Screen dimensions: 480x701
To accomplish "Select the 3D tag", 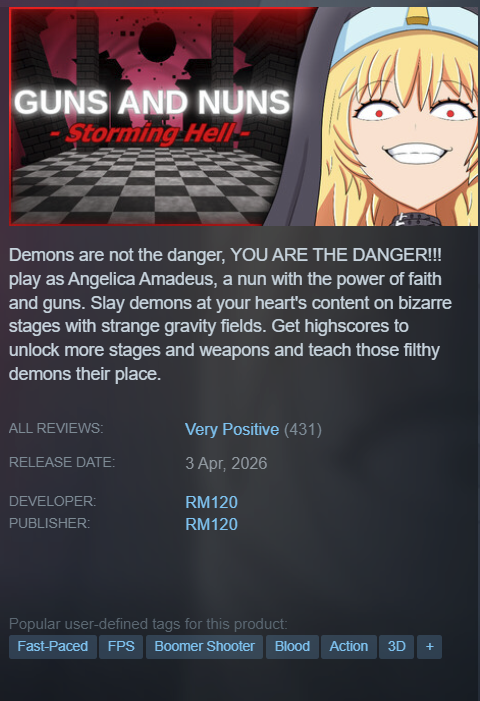I will (396, 646).
